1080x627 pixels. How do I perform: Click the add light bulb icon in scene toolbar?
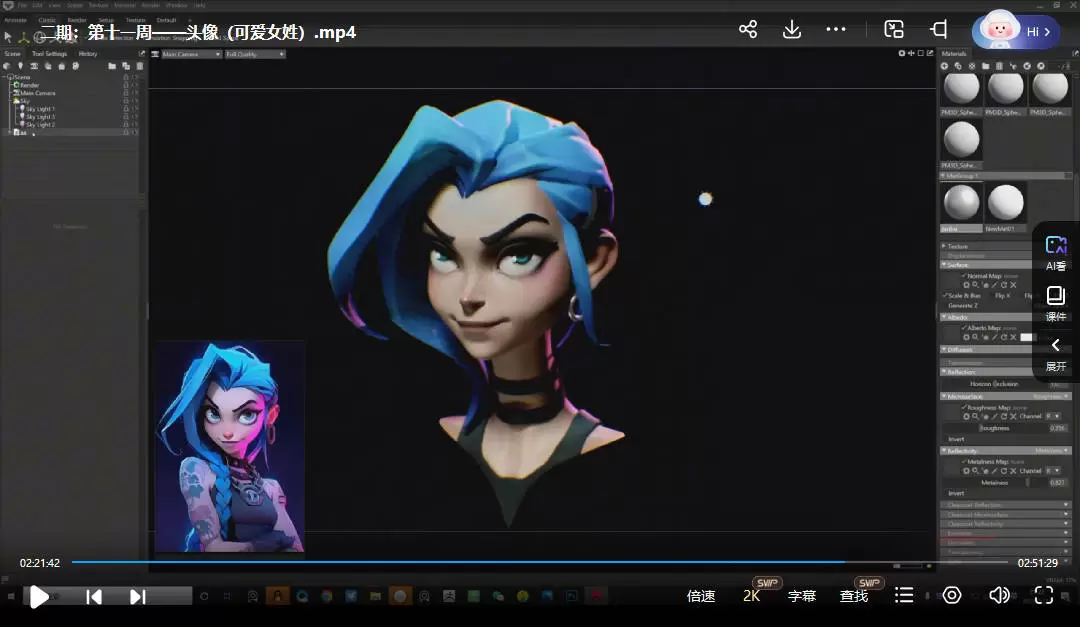pyautogui.click(x=20, y=66)
